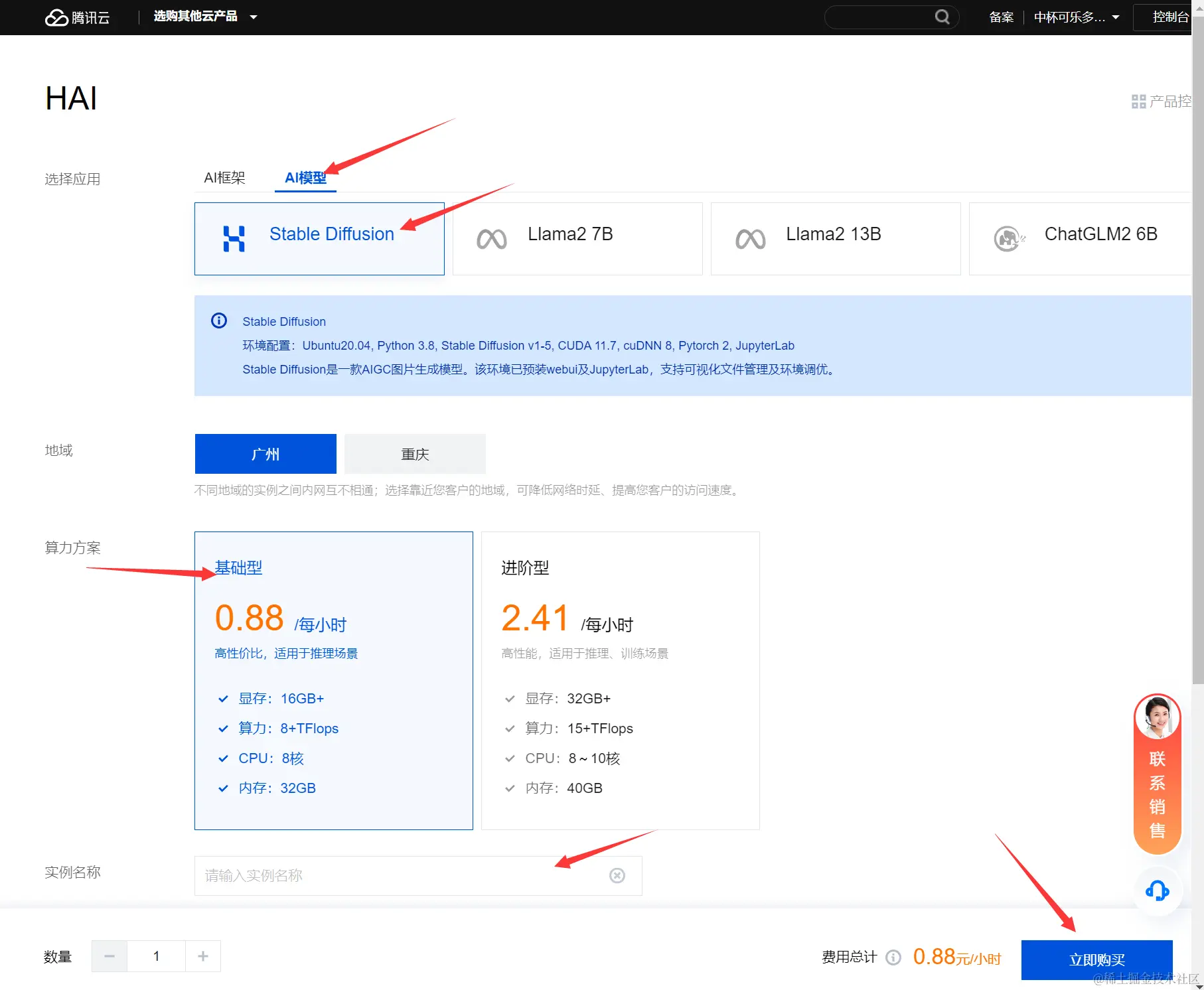Viewport: 1204px width, 990px height.
Task: Select the Llama2 7B application card
Action: 577,239
